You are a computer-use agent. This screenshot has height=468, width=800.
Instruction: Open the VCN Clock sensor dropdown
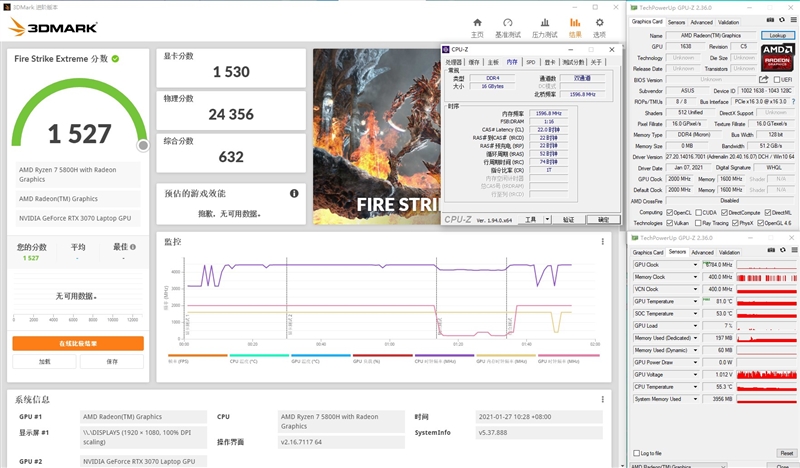point(695,289)
